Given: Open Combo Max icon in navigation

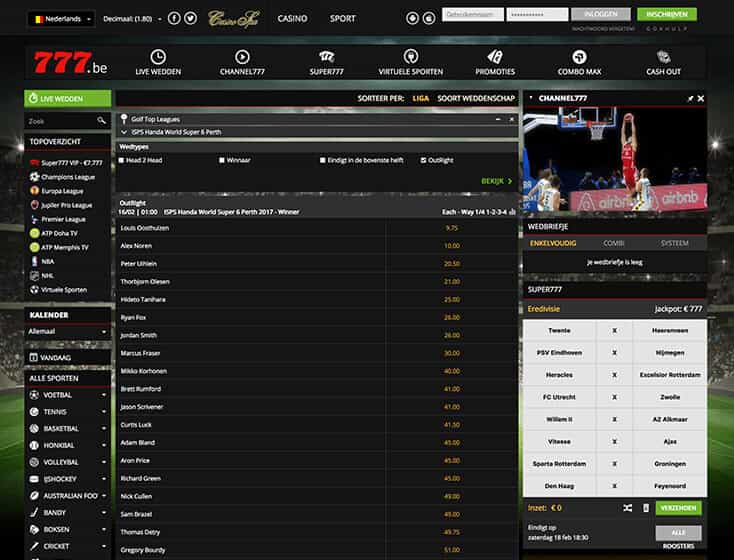Looking at the screenshot, I should pyautogui.click(x=579, y=57).
